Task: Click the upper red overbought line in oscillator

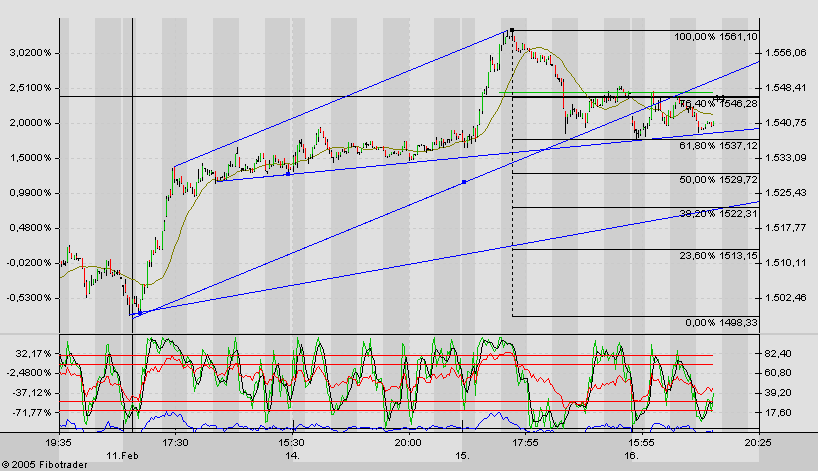Action: pos(386,356)
